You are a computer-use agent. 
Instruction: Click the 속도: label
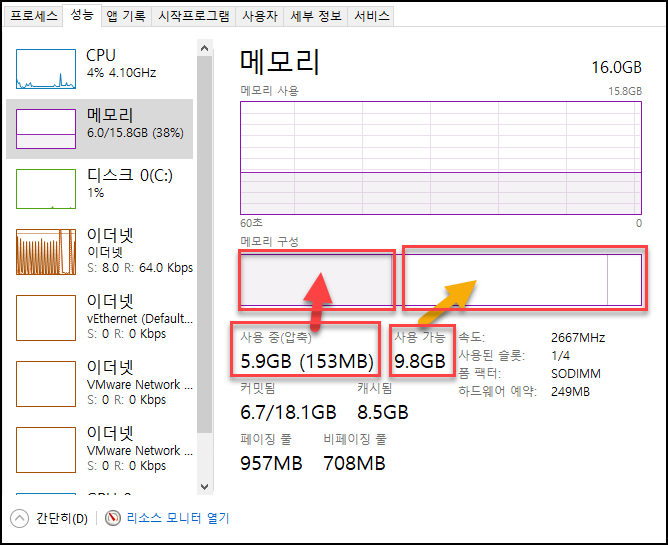tap(471, 337)
